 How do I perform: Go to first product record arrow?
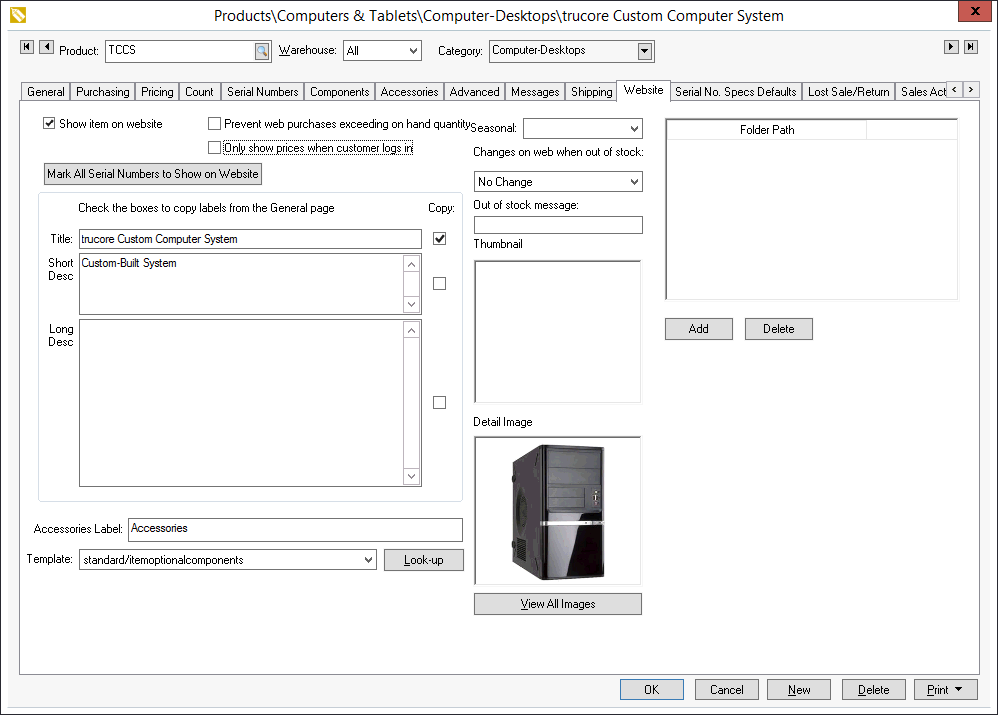click(x=27, y=47)
